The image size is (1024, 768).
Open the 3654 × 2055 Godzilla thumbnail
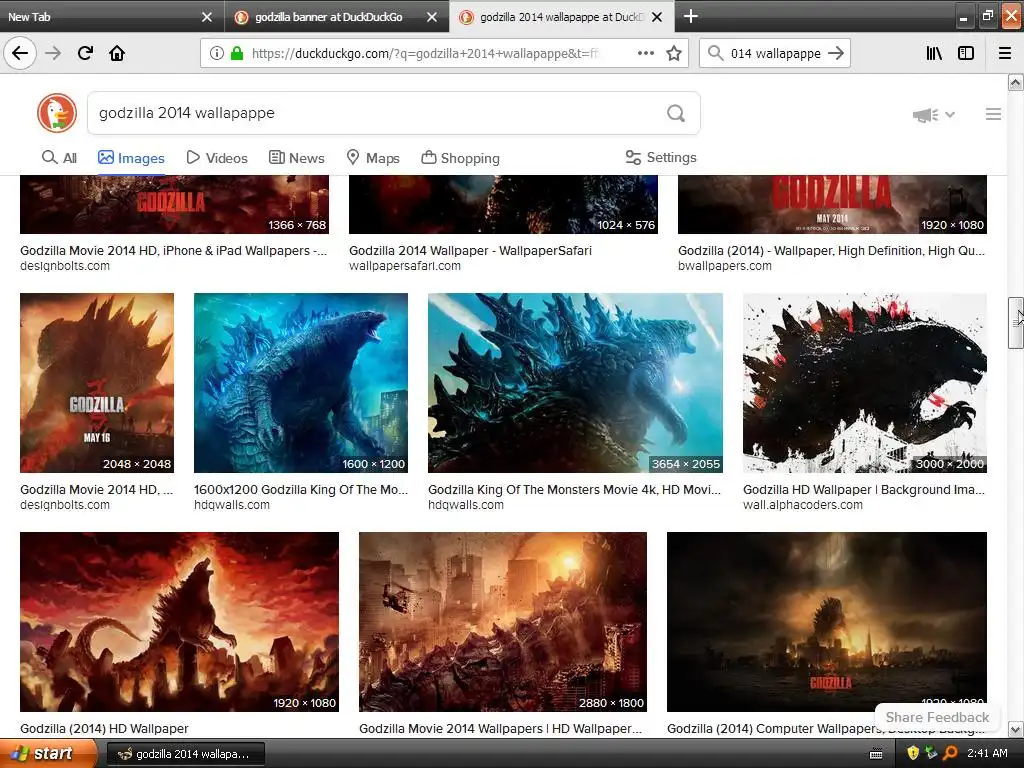[x=575, y=383]
